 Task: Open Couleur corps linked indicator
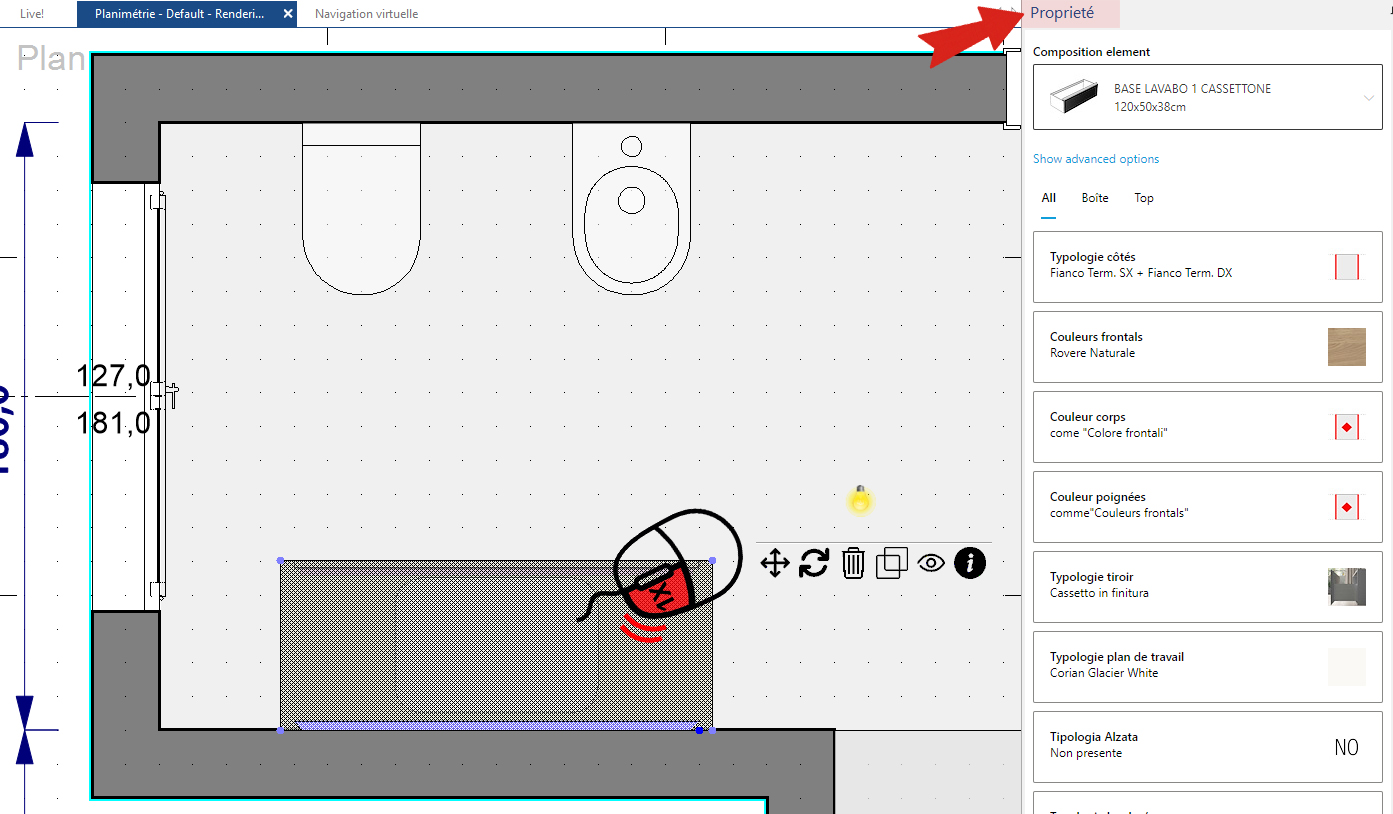[x=1346, y=427]
